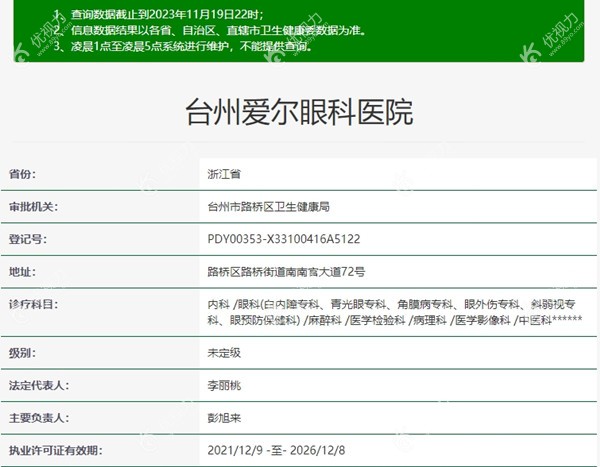Click the value 未定级
600x467 pixels.
click(x=224, y=353)
